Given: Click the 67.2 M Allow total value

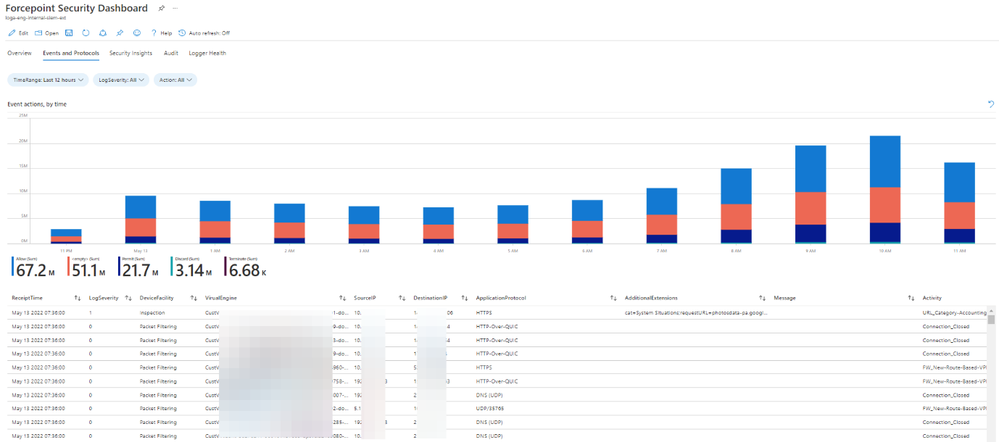Looking at the screenshot, I should tap(34, 271).
